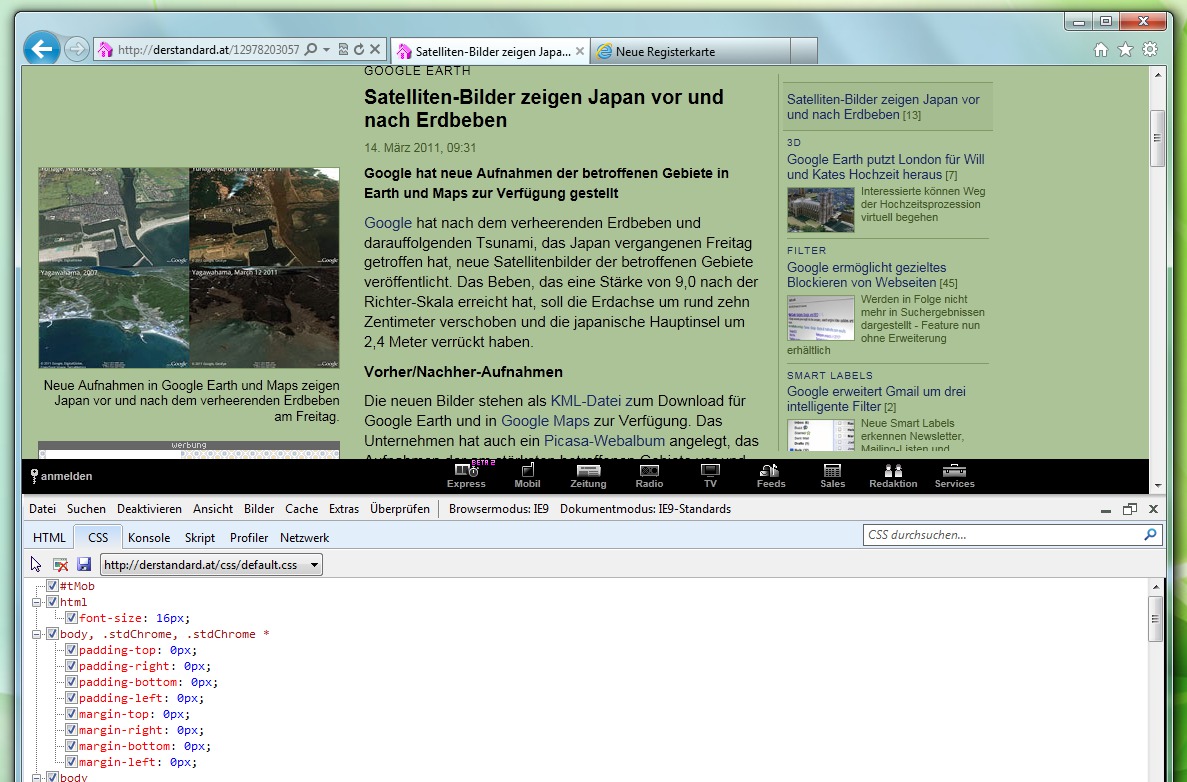
Task: Click the save disk icon in dev tools
Action: click(x=84, y=564)
